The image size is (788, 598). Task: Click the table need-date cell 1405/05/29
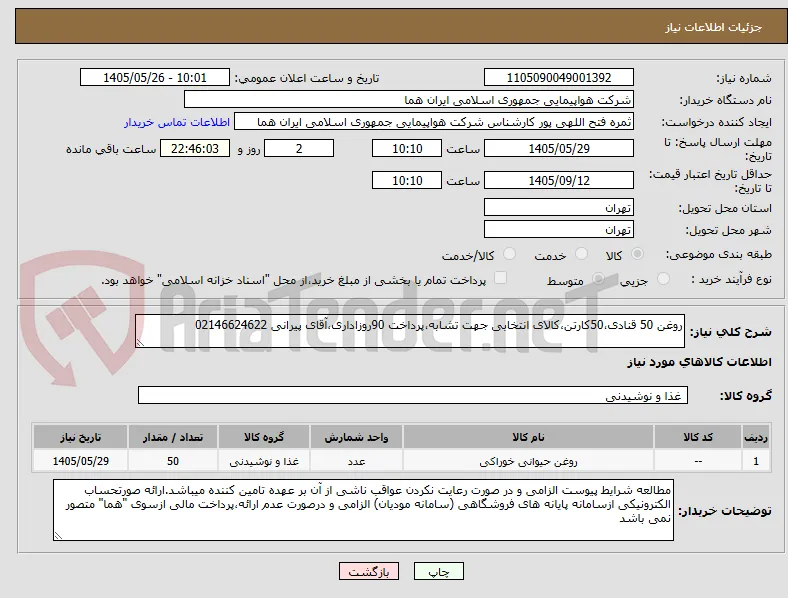[x=80, y=461]
